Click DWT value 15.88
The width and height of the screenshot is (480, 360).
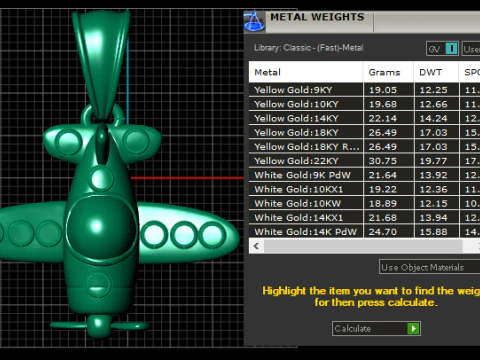point(433,232)
